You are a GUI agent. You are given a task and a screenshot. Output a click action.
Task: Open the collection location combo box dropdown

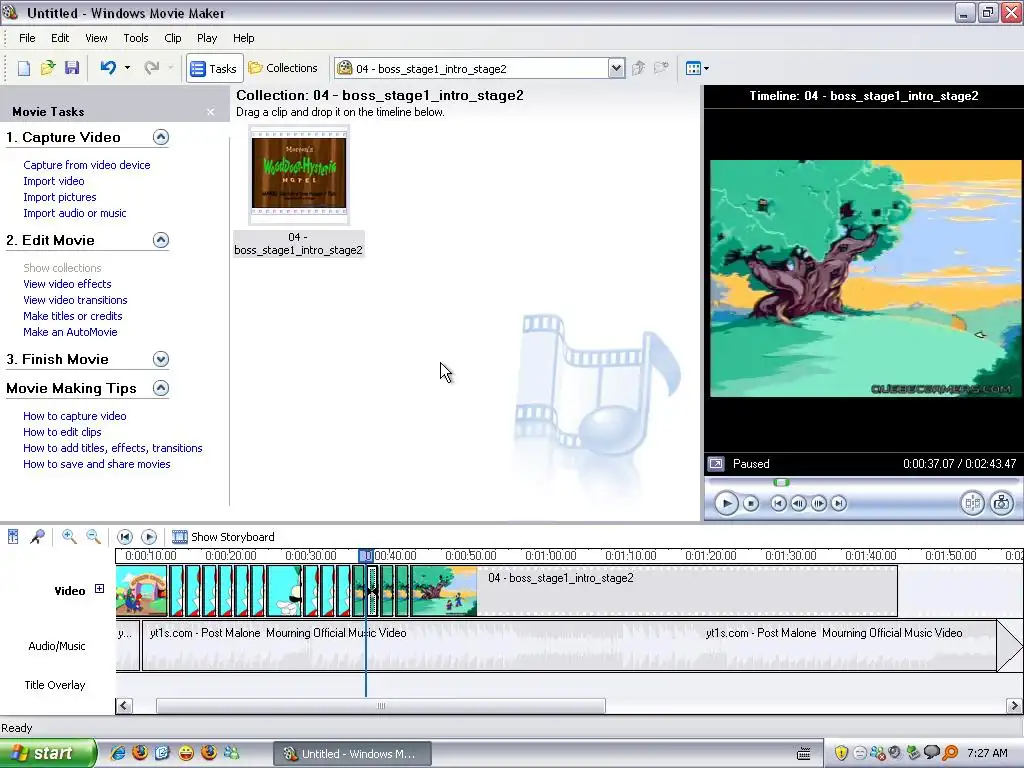tap(616, 68)
